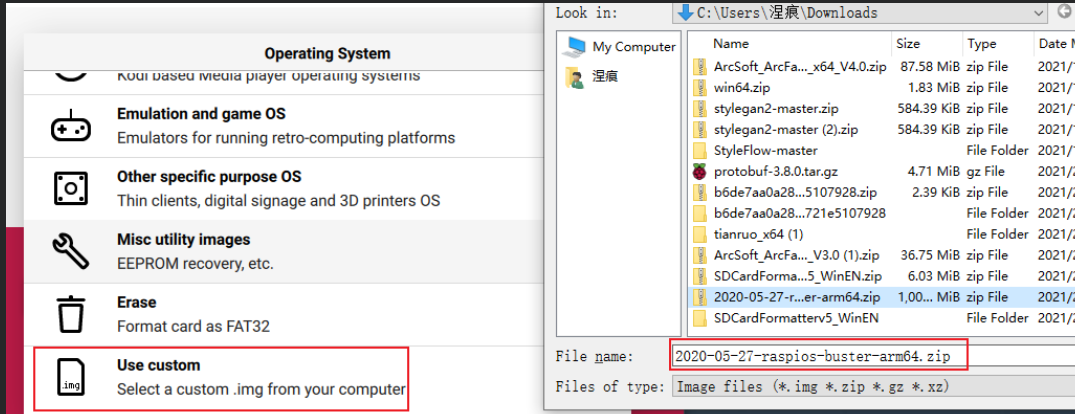The image size is (1075, 414).
Task: Select the Use custom .img file icon
Action: (70, 376)
